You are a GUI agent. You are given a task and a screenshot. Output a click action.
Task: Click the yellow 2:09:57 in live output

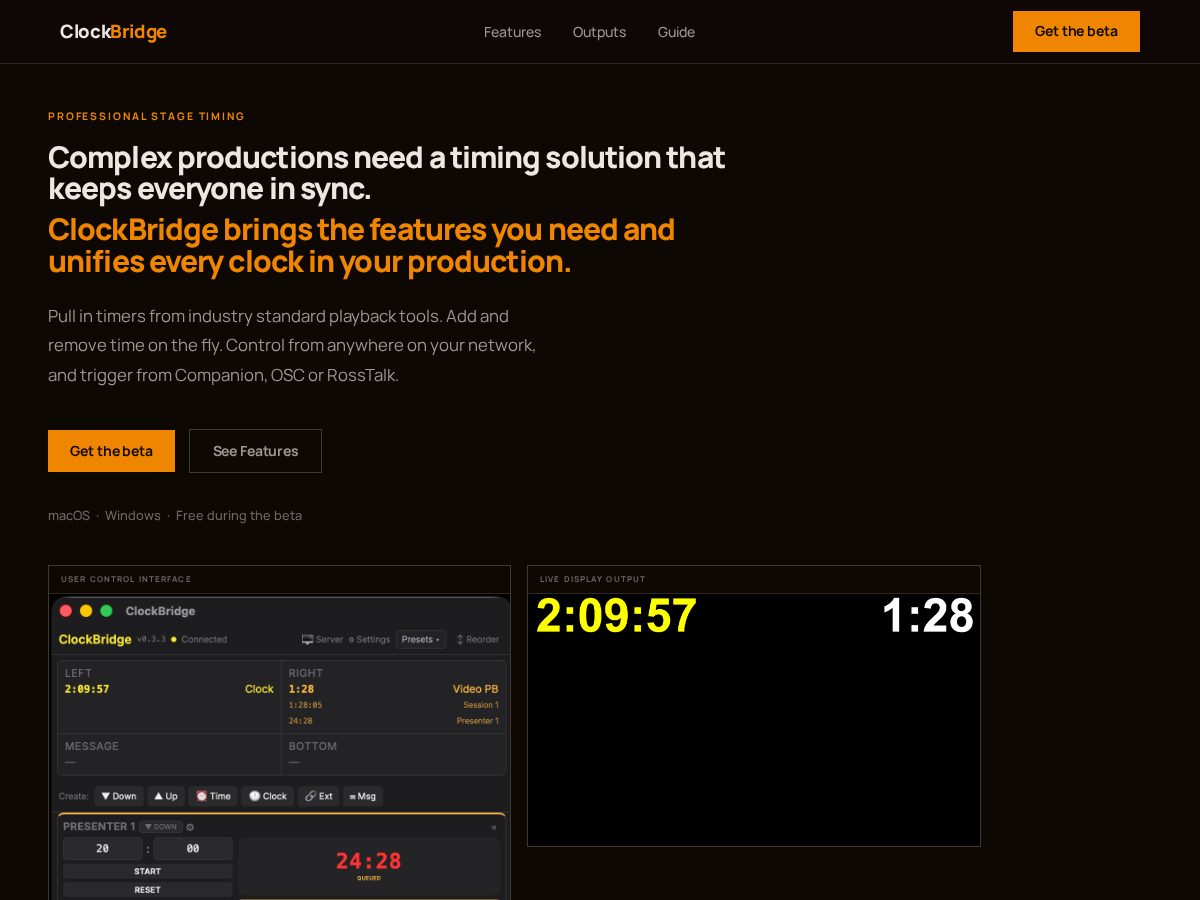click(616, 616)
